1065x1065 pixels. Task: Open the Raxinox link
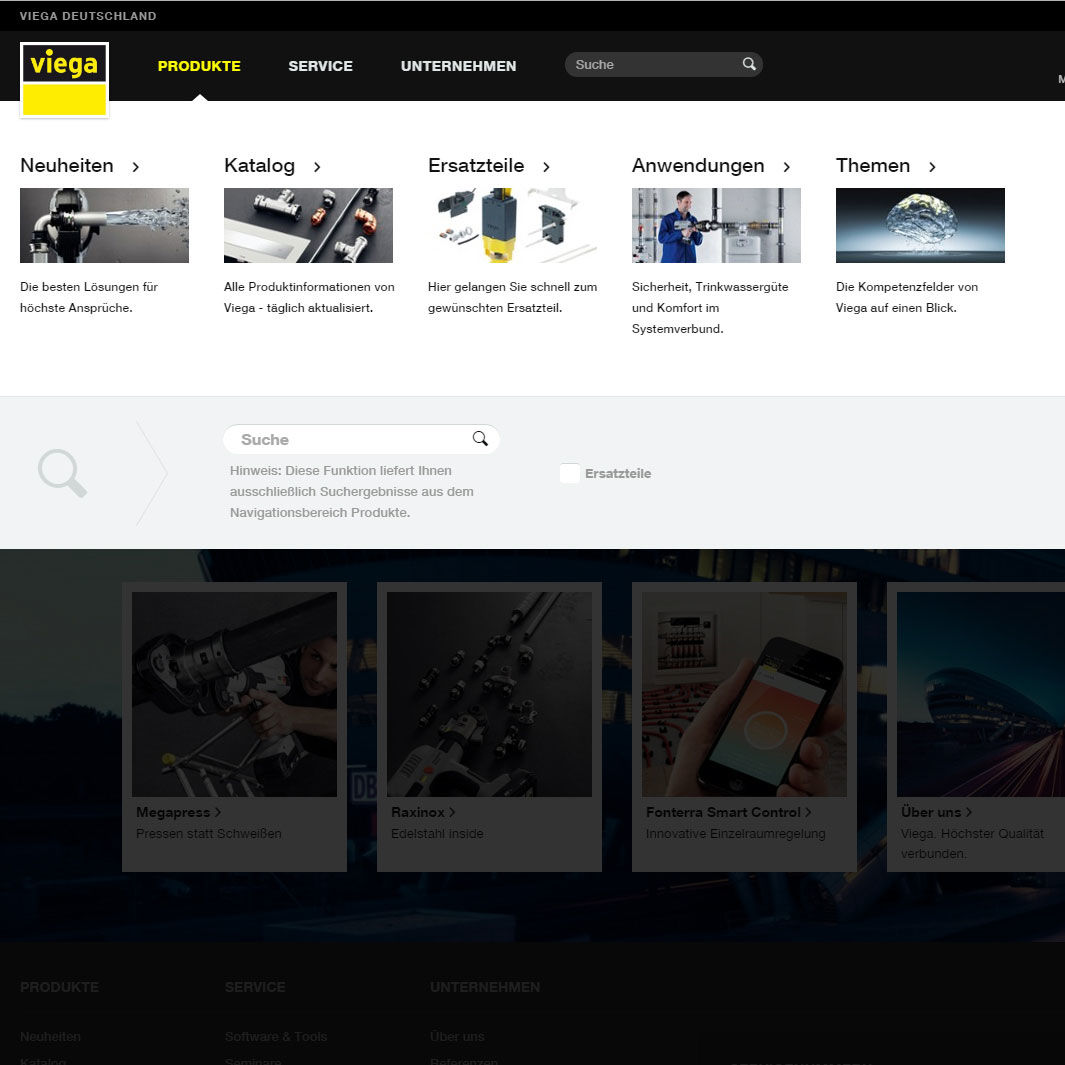click(422, 812)
